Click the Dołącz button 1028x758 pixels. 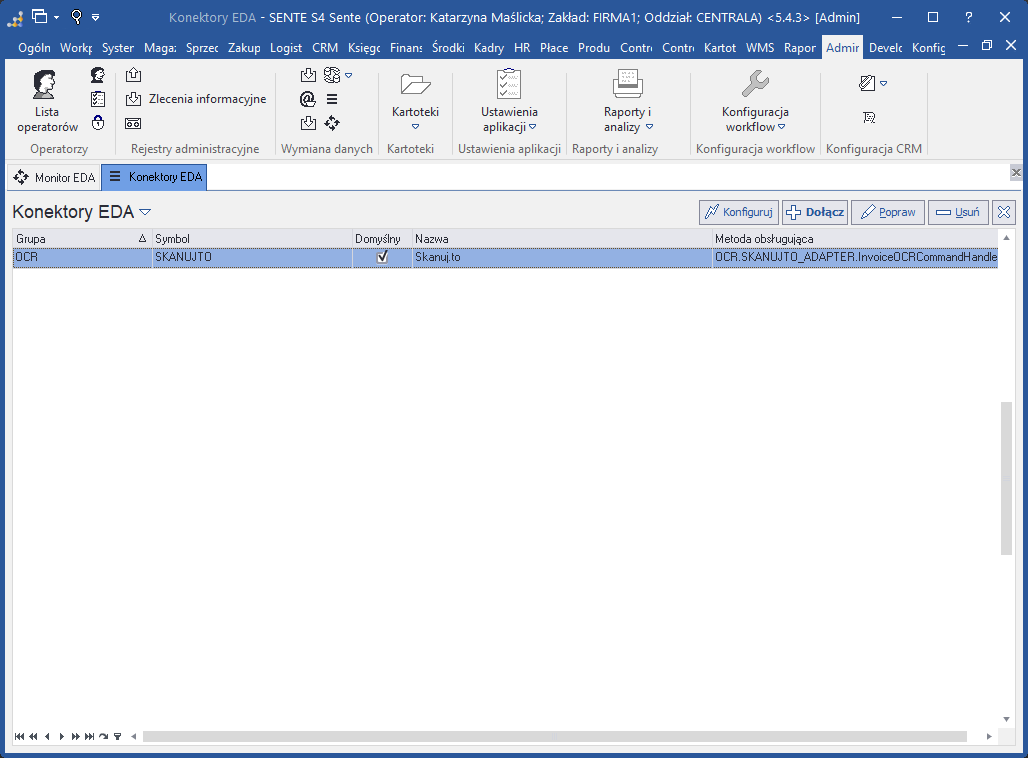click(816, 212)
